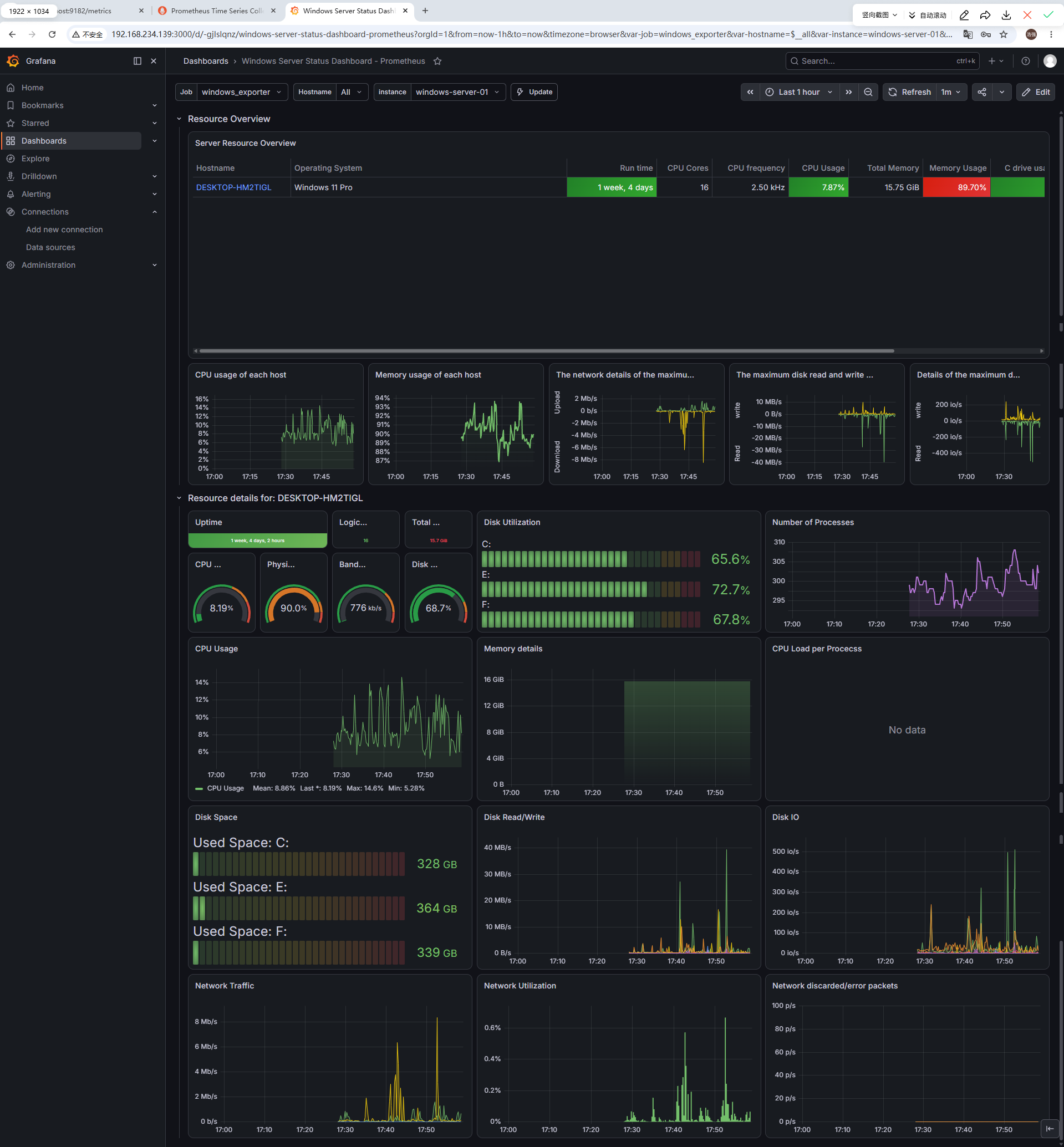Click Data sources link
The width and height of the screenshot is (1064, 1147).
[50, 248]
